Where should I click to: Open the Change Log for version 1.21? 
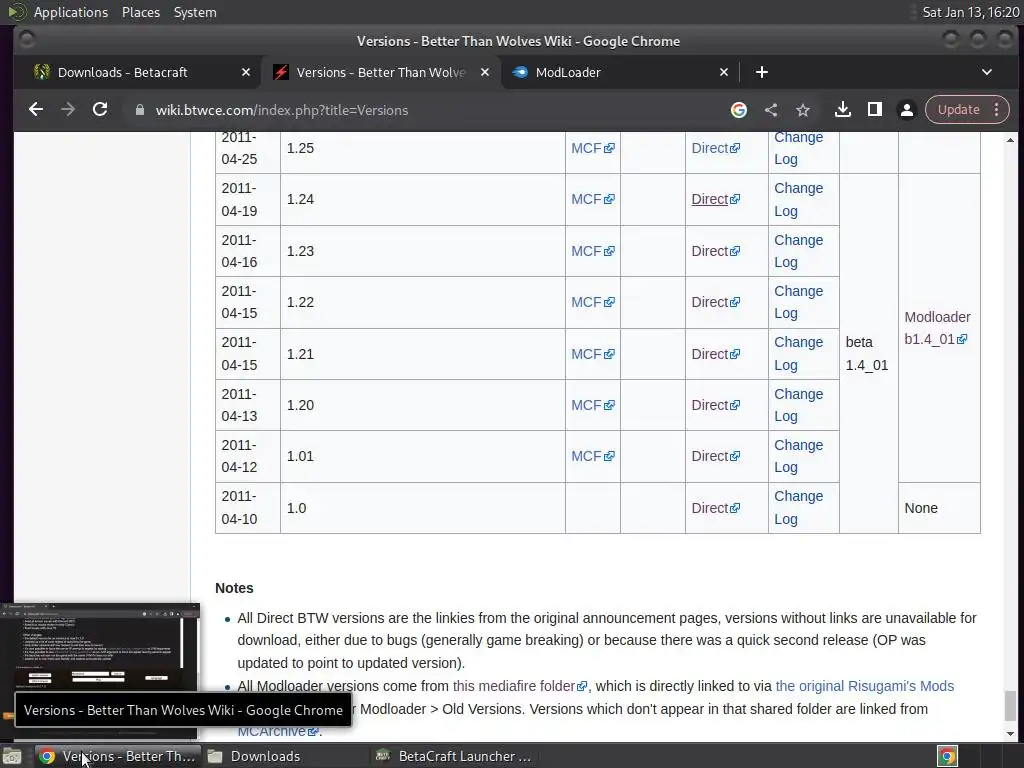coord(798,354)
